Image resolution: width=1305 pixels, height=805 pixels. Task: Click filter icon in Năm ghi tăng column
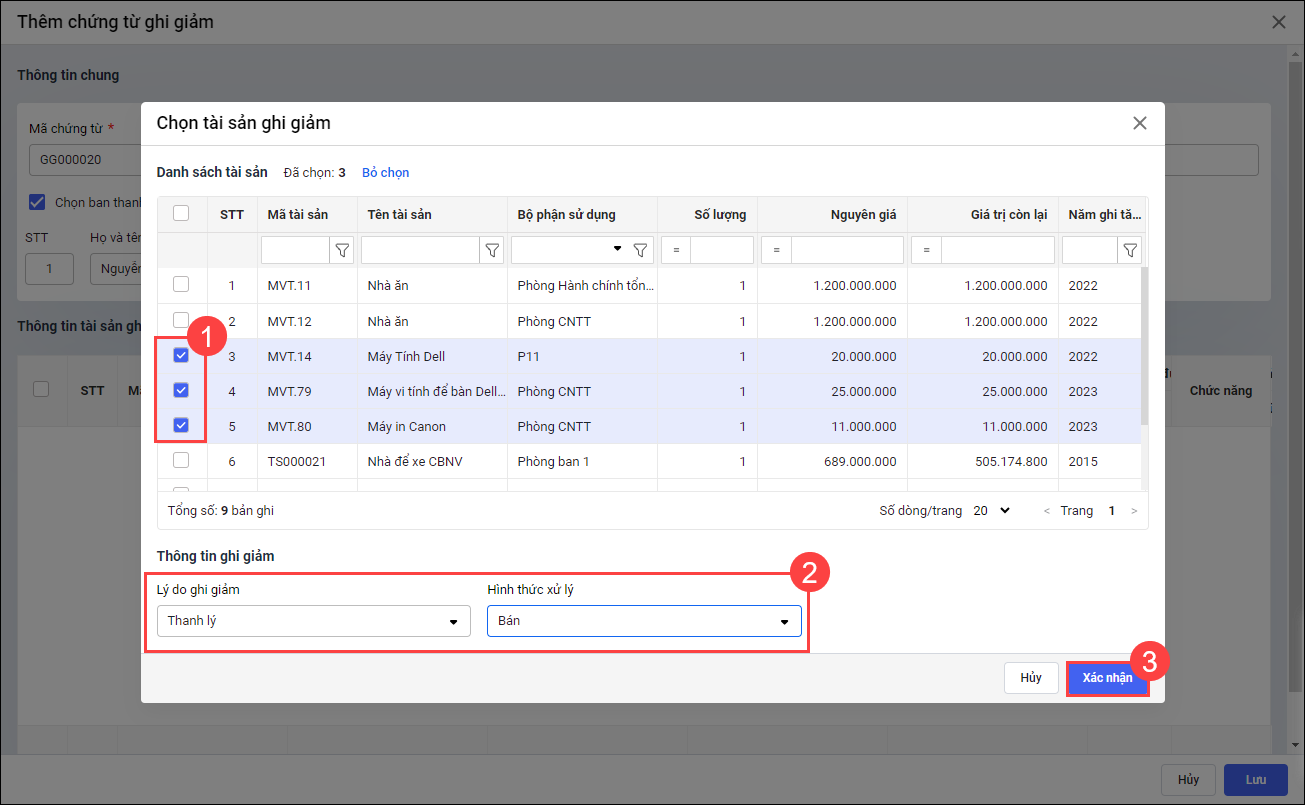click(x=1130, y=250)
